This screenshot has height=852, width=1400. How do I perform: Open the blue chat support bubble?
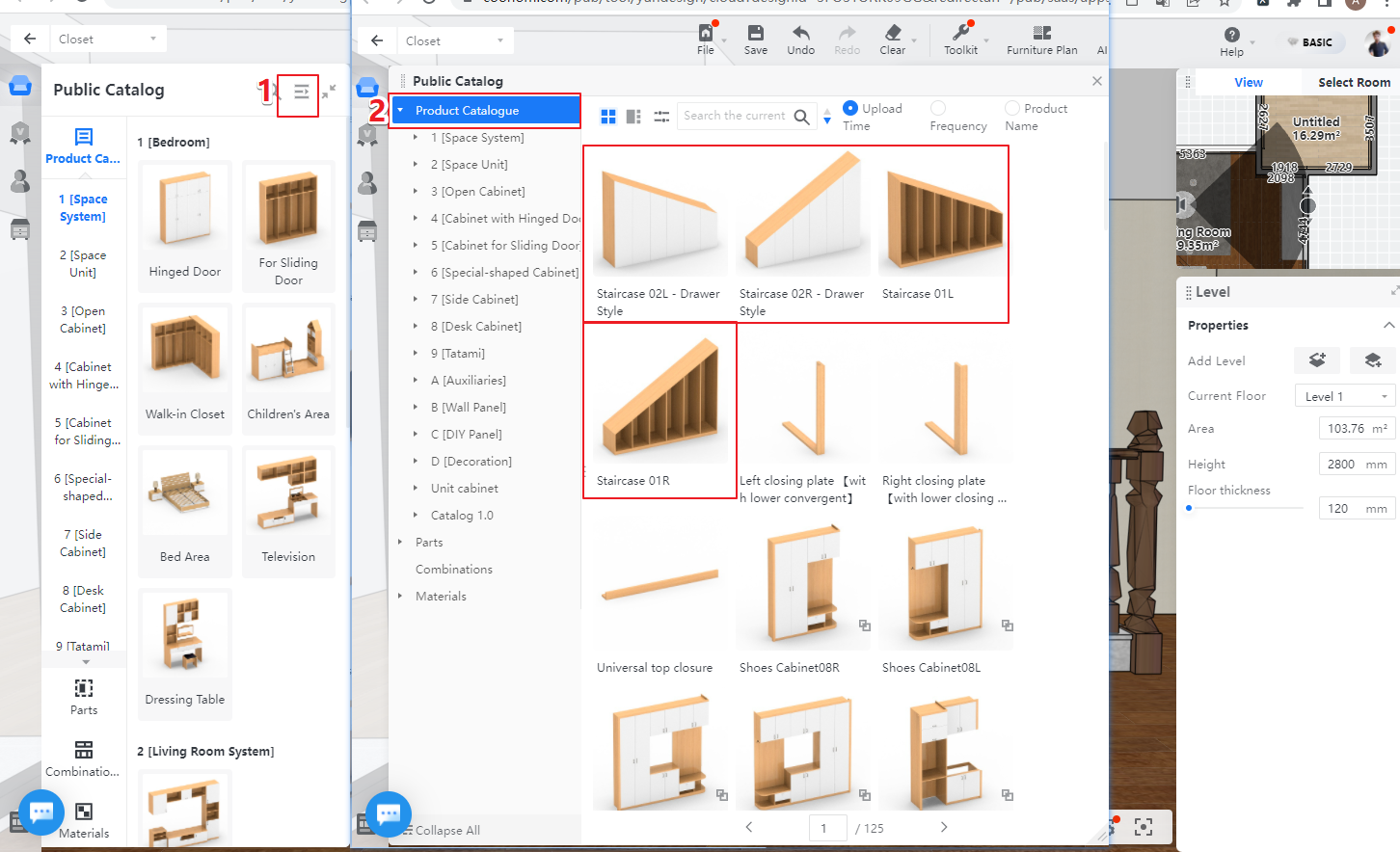[389, 814]
